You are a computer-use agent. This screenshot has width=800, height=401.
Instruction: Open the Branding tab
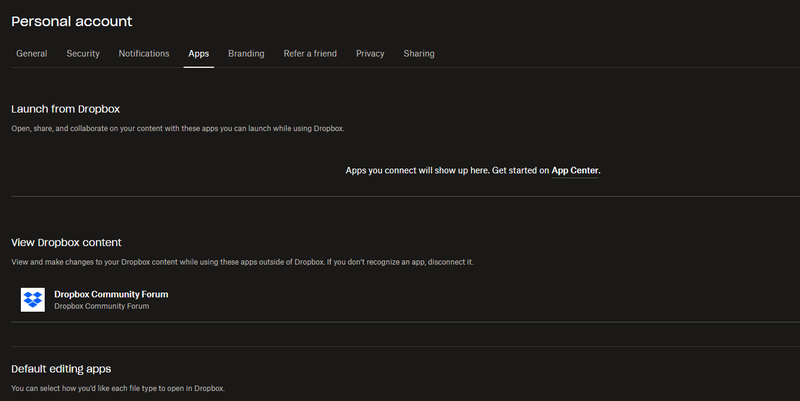click(x=246, y=54)
